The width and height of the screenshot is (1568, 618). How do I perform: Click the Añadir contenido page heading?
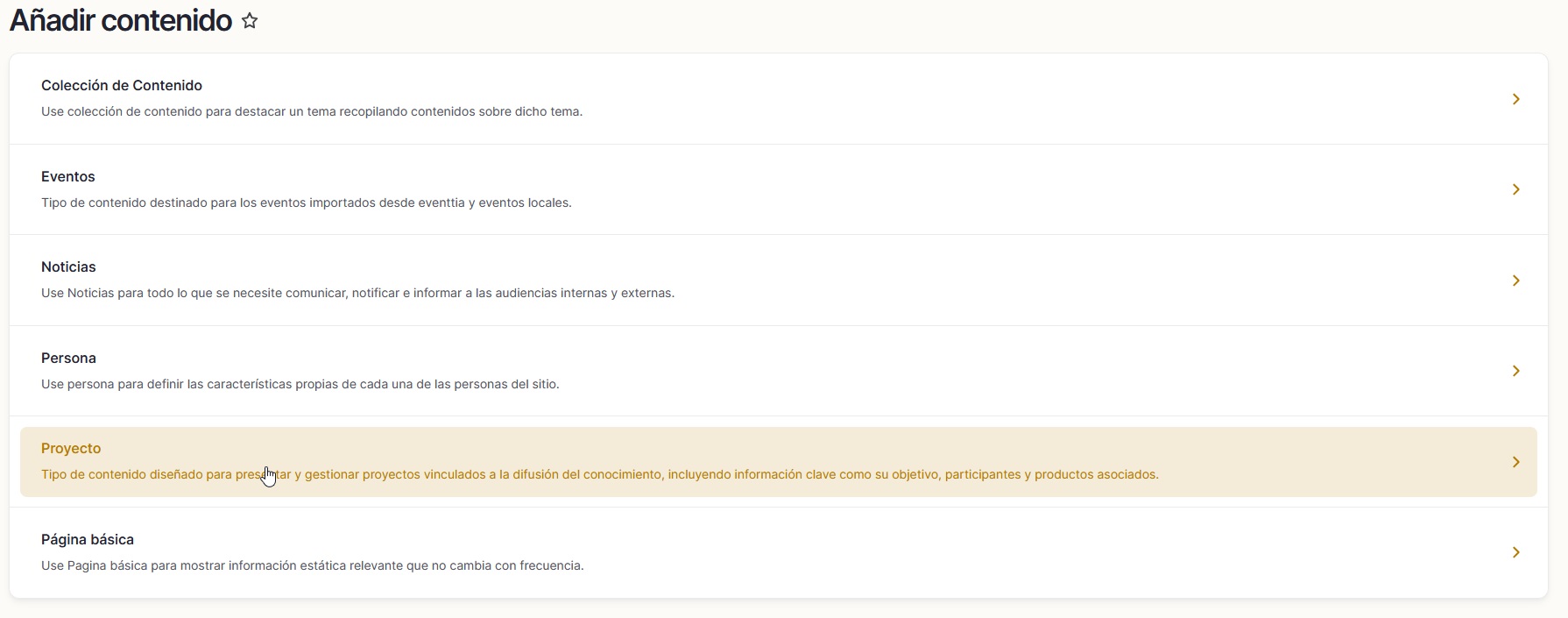pos(121,20)
